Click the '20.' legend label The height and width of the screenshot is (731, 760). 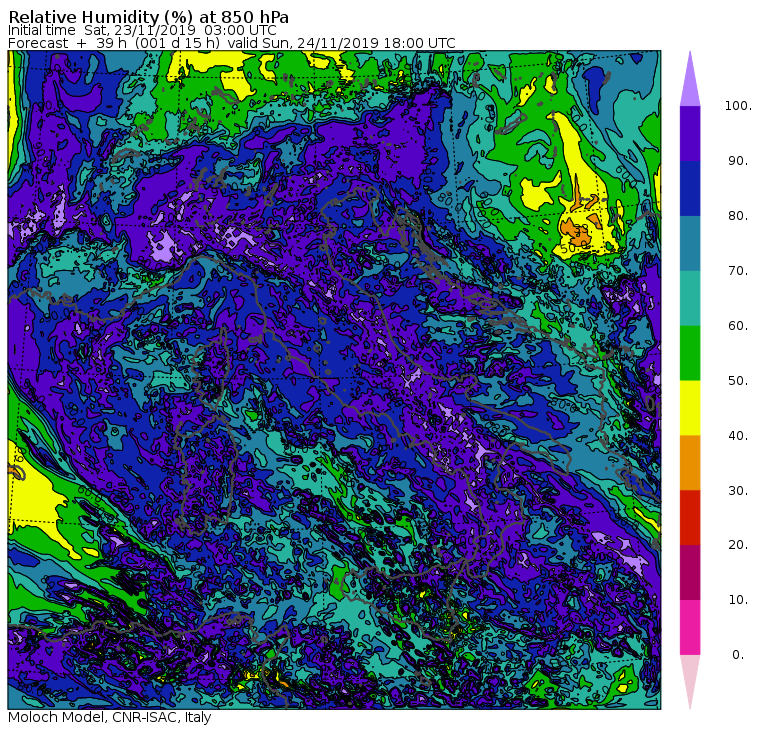[738, 545]
